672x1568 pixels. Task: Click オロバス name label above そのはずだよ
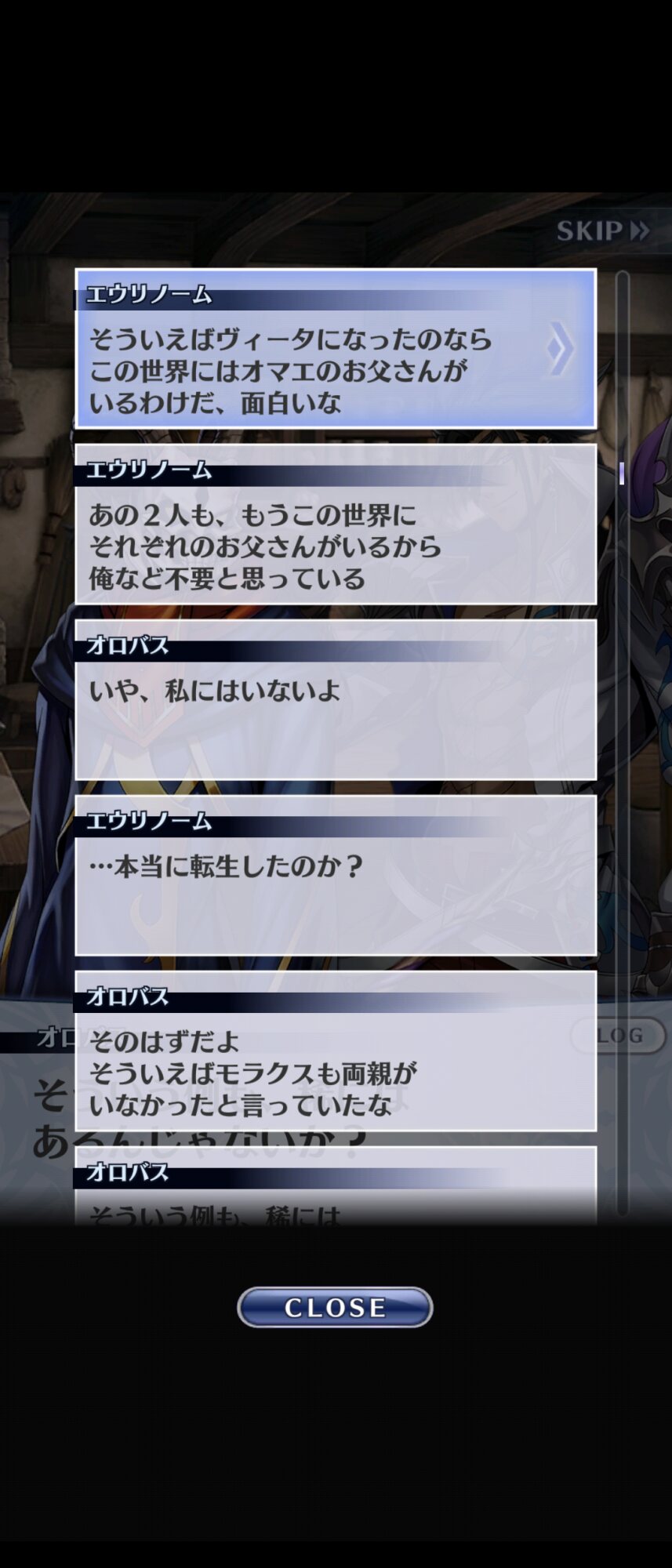(128, 997)
